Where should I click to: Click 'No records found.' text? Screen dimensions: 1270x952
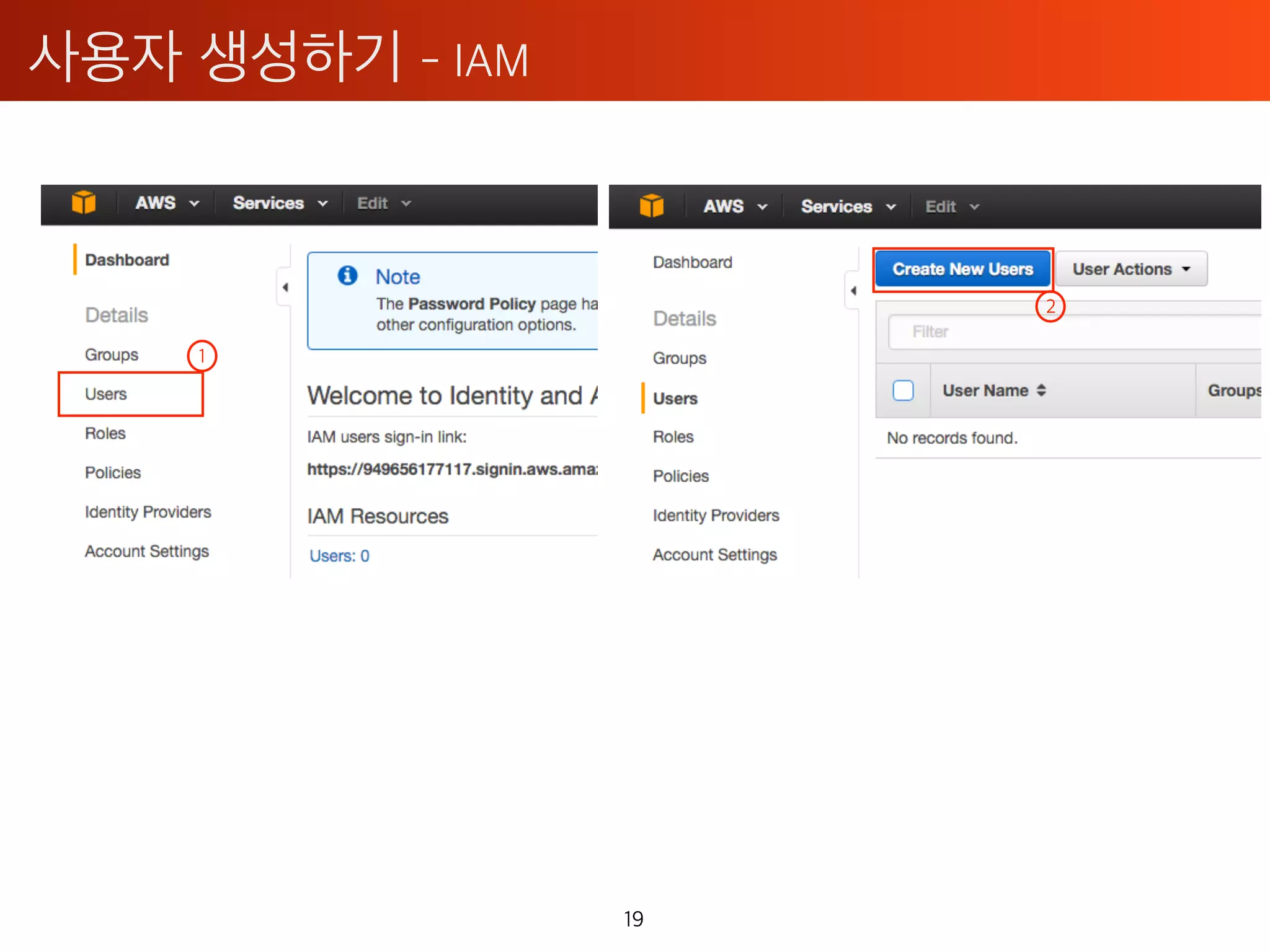(952, 438)
